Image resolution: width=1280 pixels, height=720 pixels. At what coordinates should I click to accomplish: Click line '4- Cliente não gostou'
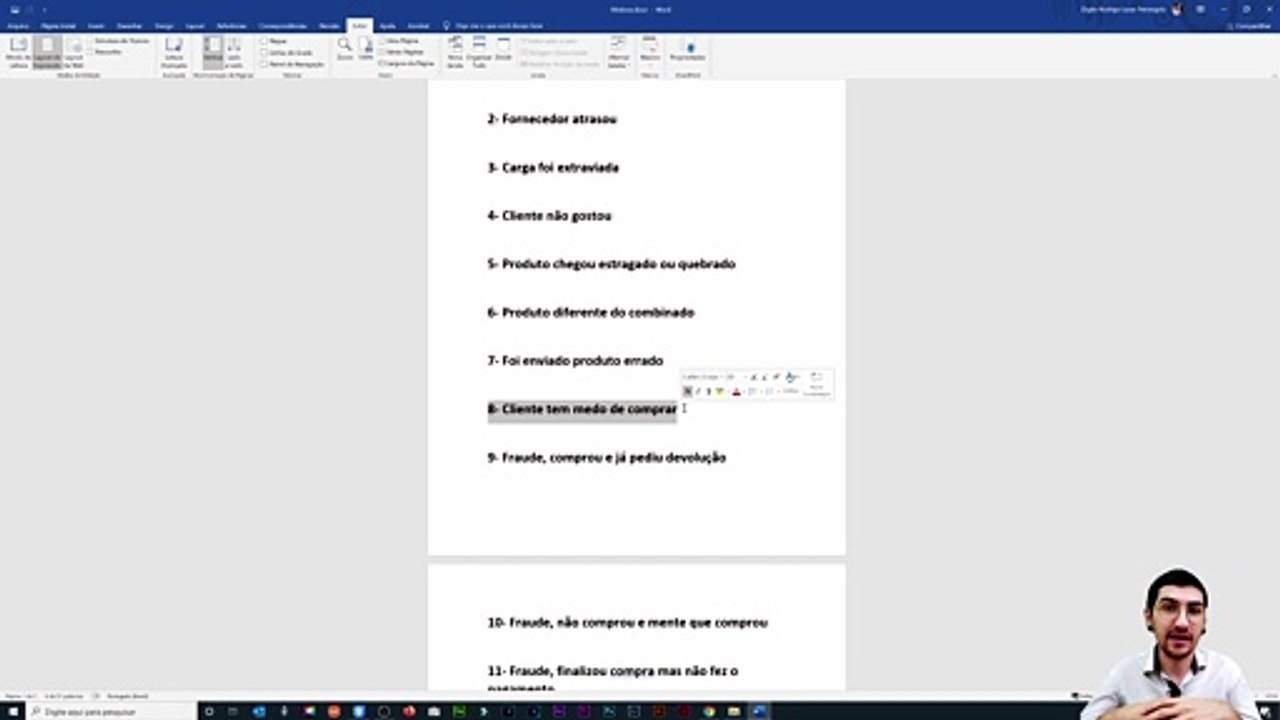(x=549, y=216)
